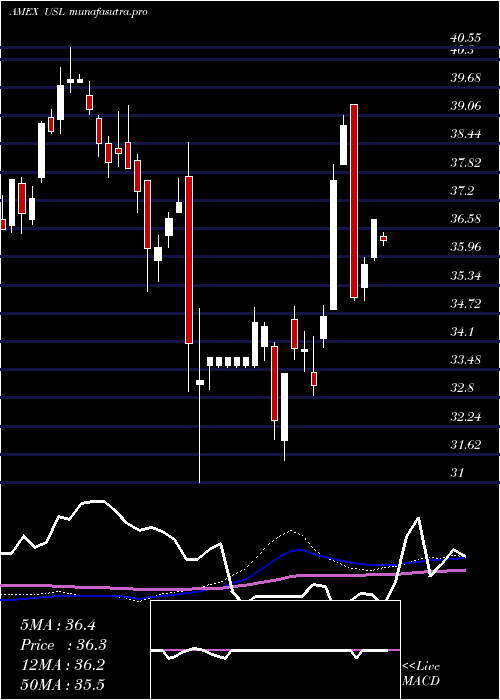Click the 32.24 price axis label

click(466, 417)
